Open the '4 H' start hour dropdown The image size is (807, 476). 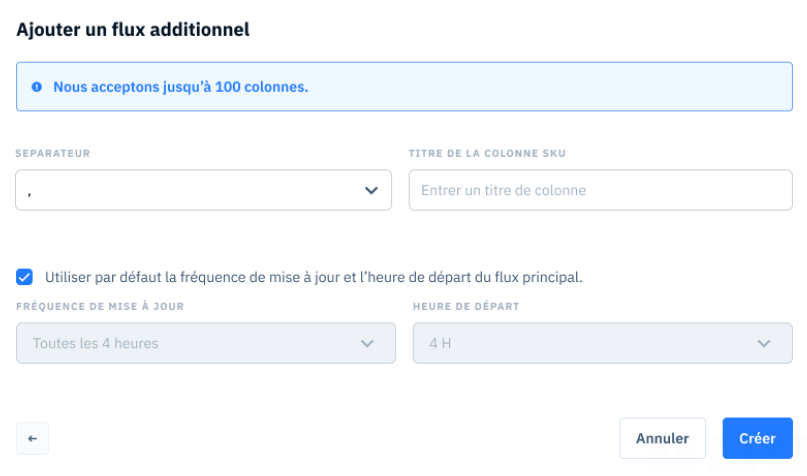[x=603, y=343]
